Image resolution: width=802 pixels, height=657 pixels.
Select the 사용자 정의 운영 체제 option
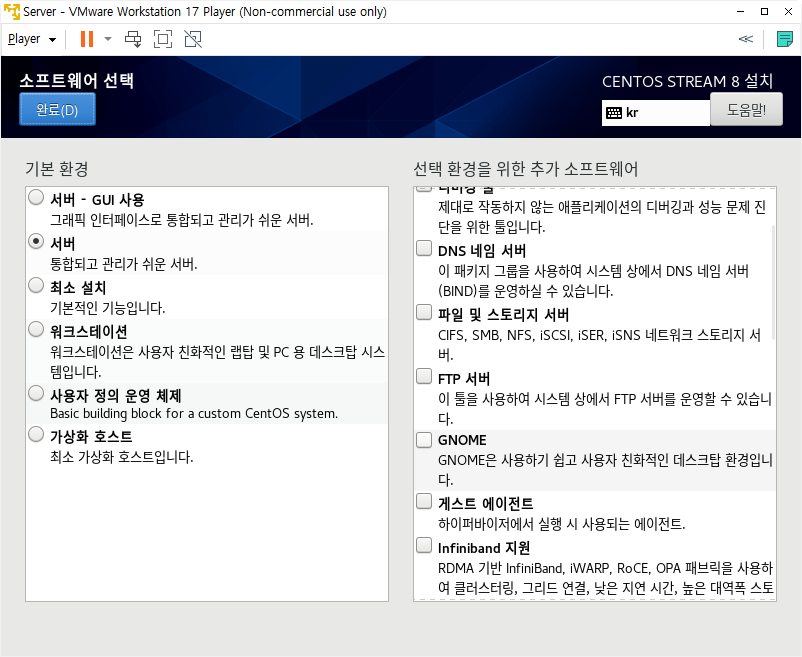(x=36, y=393)
